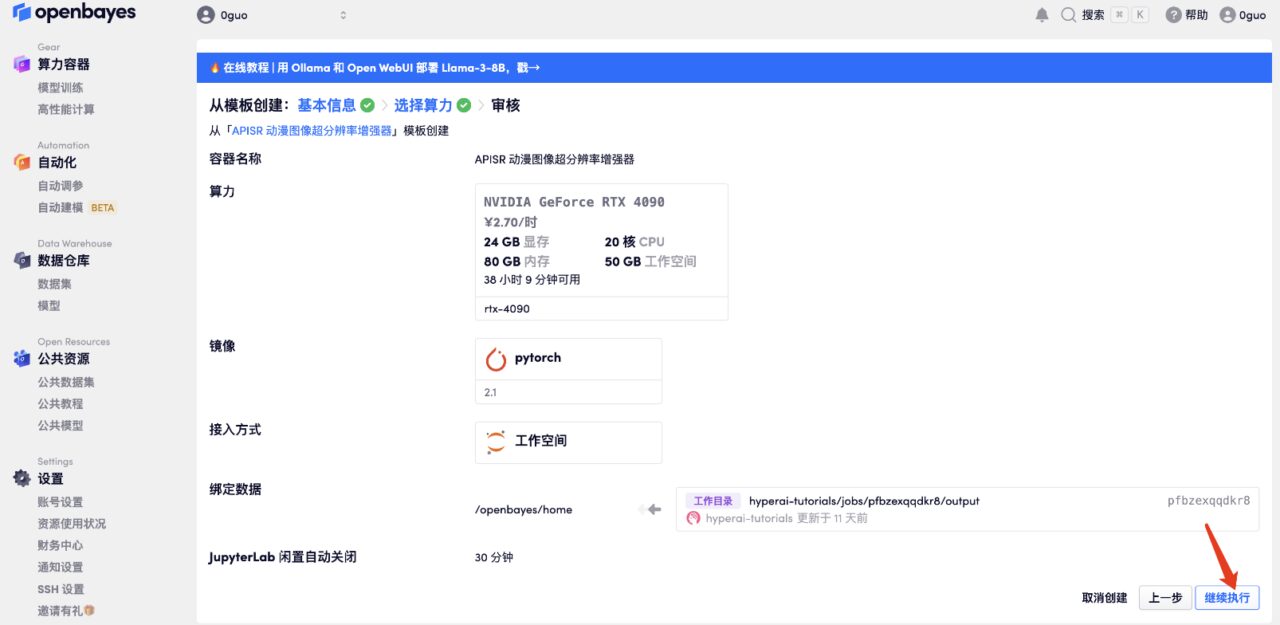Click 取消创建 to cancel creation
The image size is (1280, 625).
point(1104,598)
